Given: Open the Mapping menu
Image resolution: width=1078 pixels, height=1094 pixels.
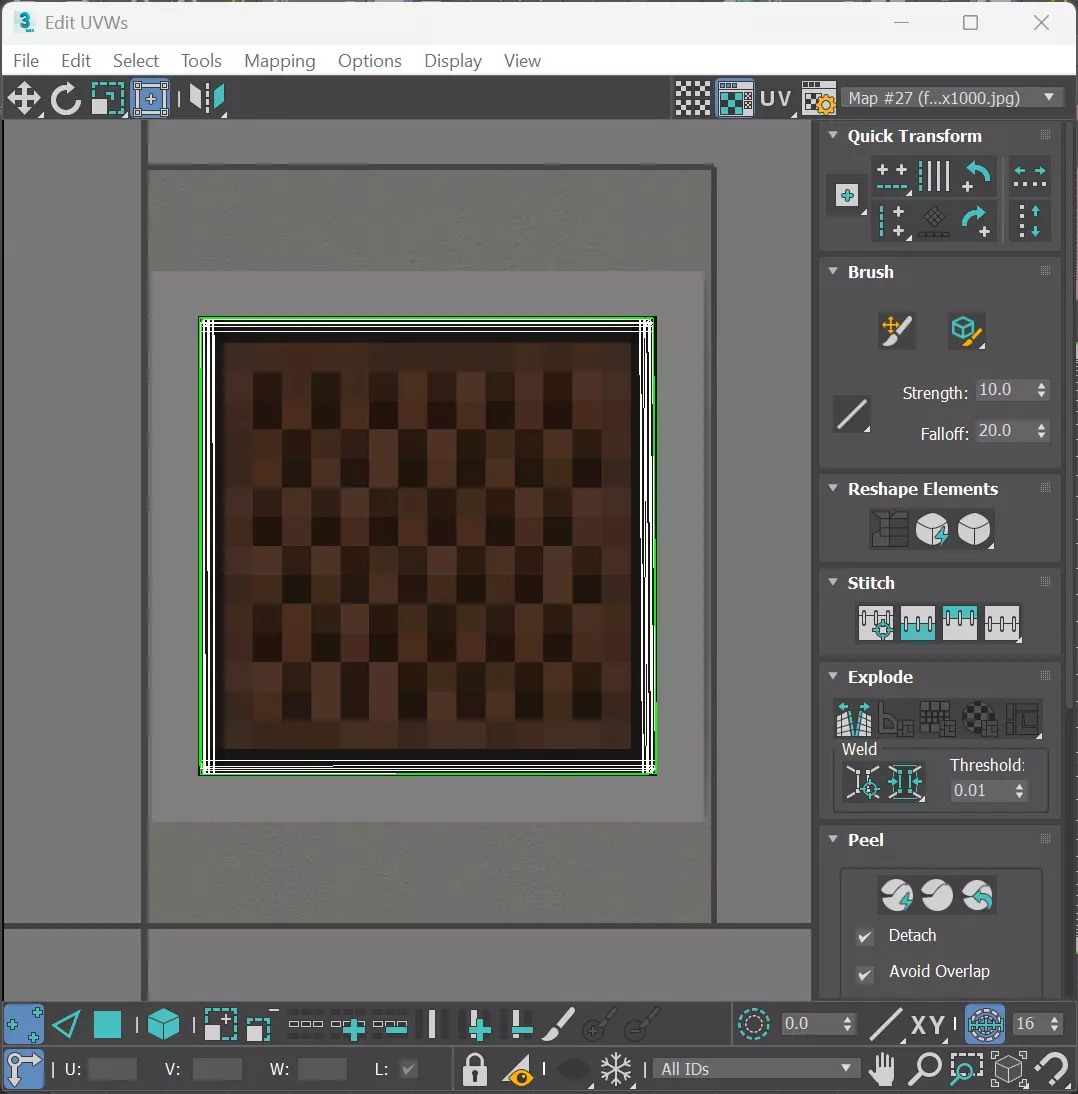Looking at the screenshot, I should (280, 61).
